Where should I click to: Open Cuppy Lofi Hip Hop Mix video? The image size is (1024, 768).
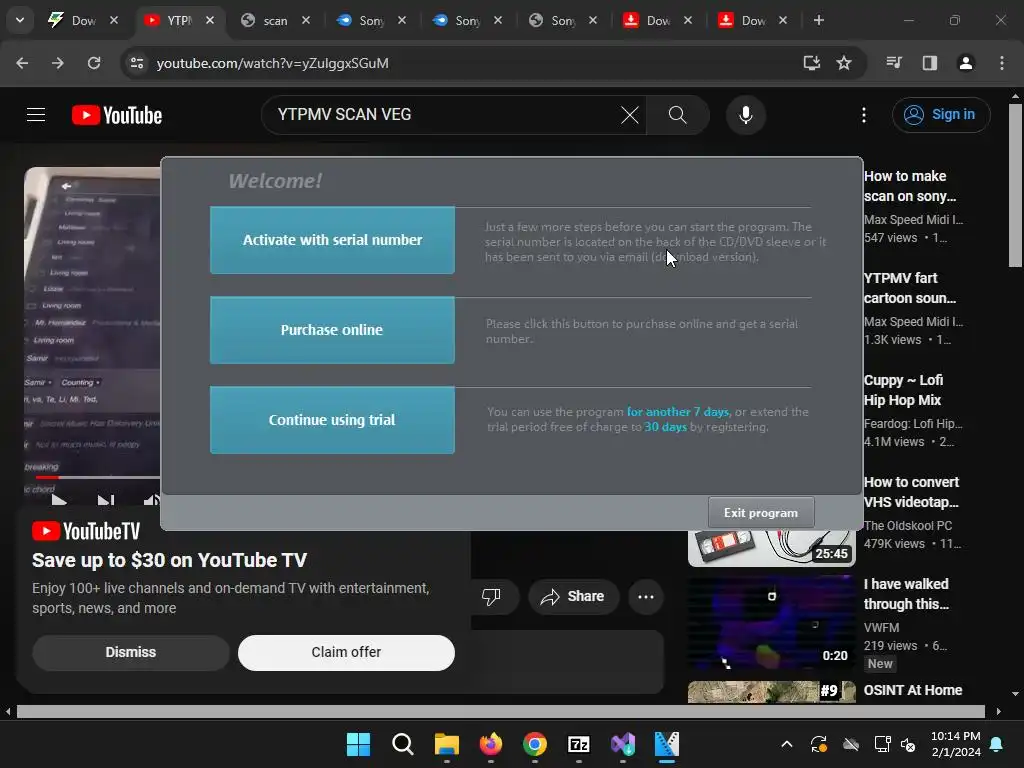tap(903, 390)
